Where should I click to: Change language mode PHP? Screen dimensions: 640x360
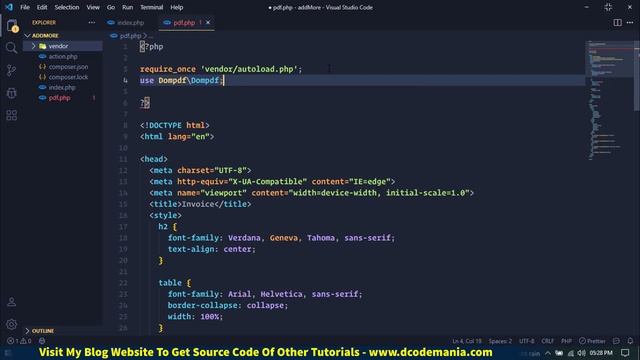tap(566, 341)
